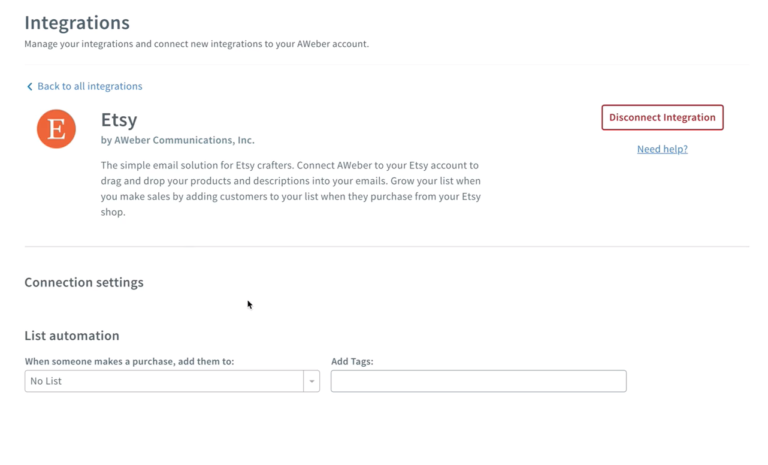768x465 pixels.
Task: Click the 'Add Tags:' field label
Action: (352, 361)
